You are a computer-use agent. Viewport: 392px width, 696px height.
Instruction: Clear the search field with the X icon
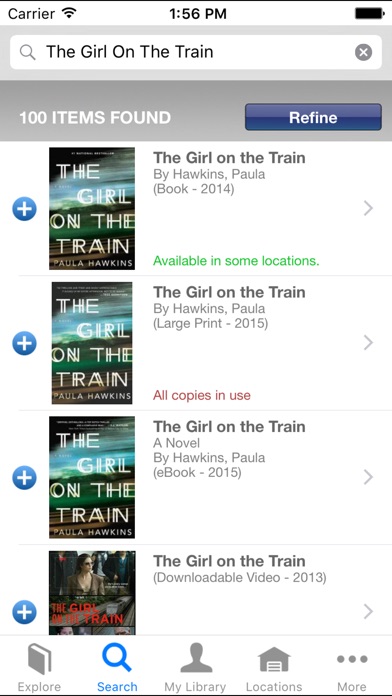tap(363, 52)
